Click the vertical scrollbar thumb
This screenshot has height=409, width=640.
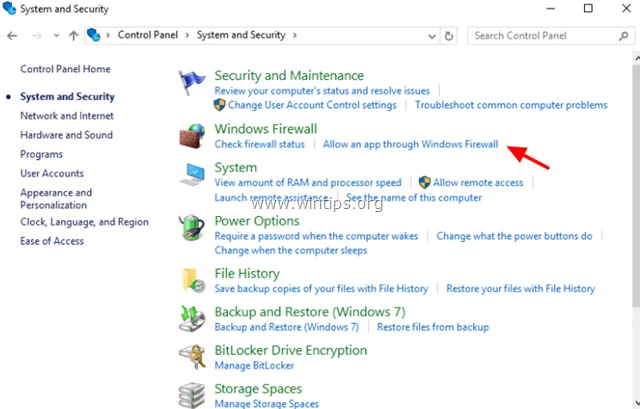(x=636, y=186)
